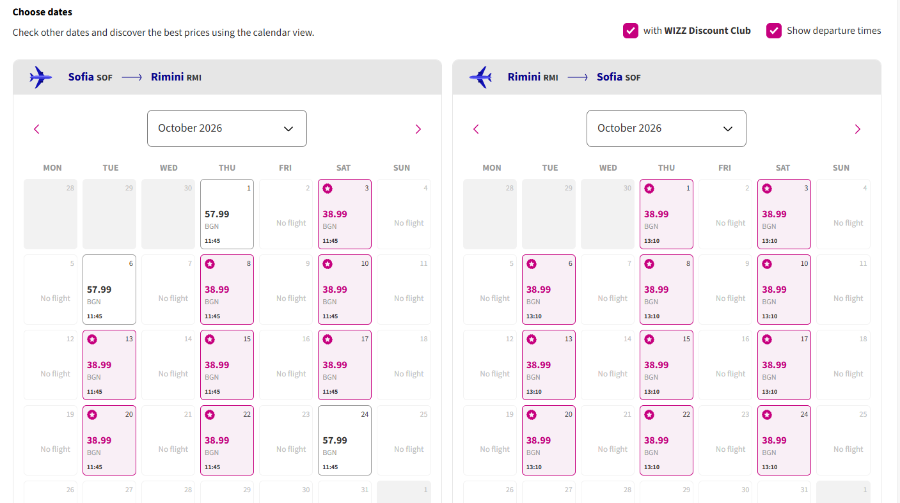Click discount star icon on outbound October 13
This screenshot has width=900, height=503.
click(92, 339)
